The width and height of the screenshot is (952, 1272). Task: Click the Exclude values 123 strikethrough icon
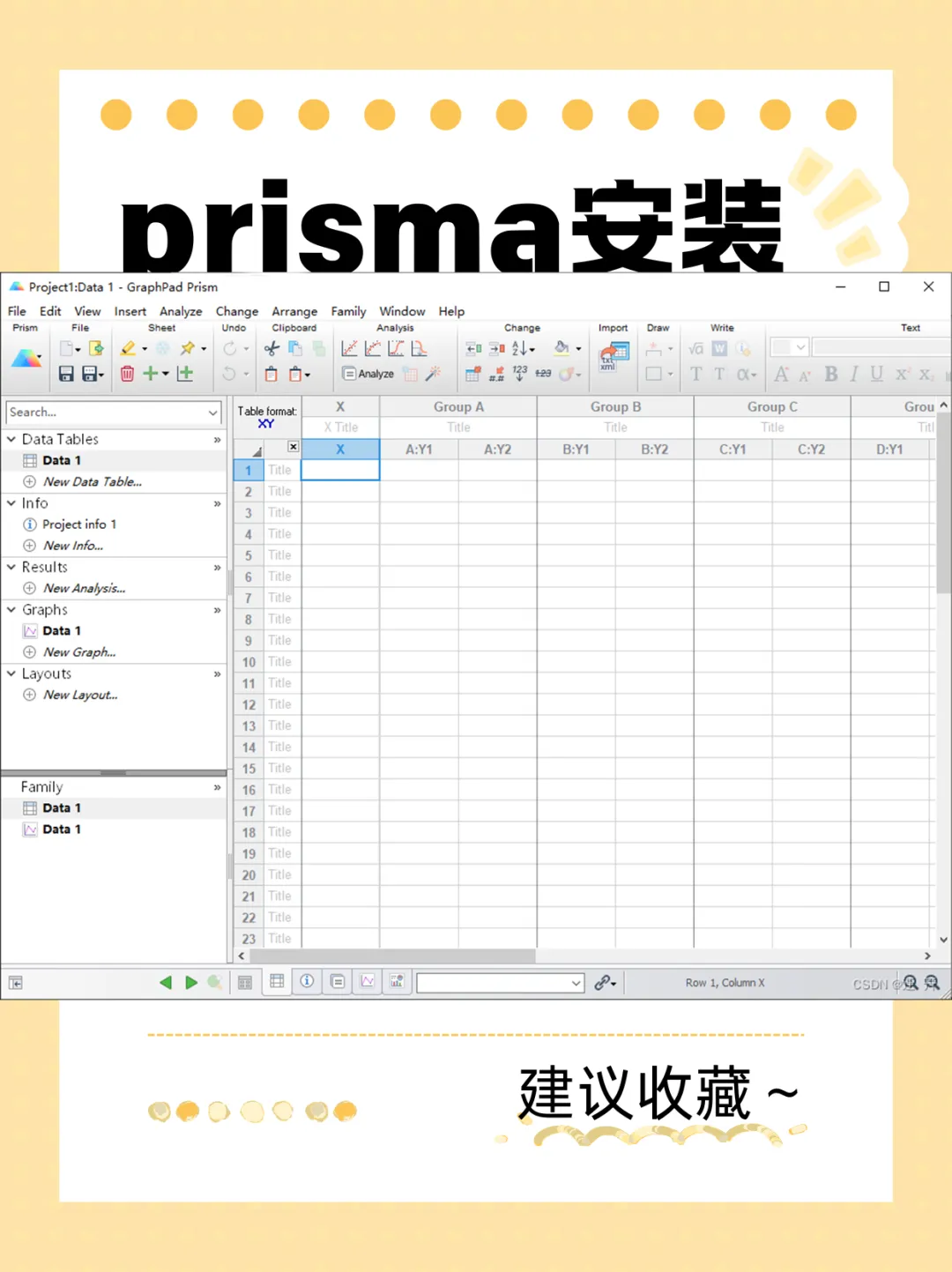pos(543,374)
